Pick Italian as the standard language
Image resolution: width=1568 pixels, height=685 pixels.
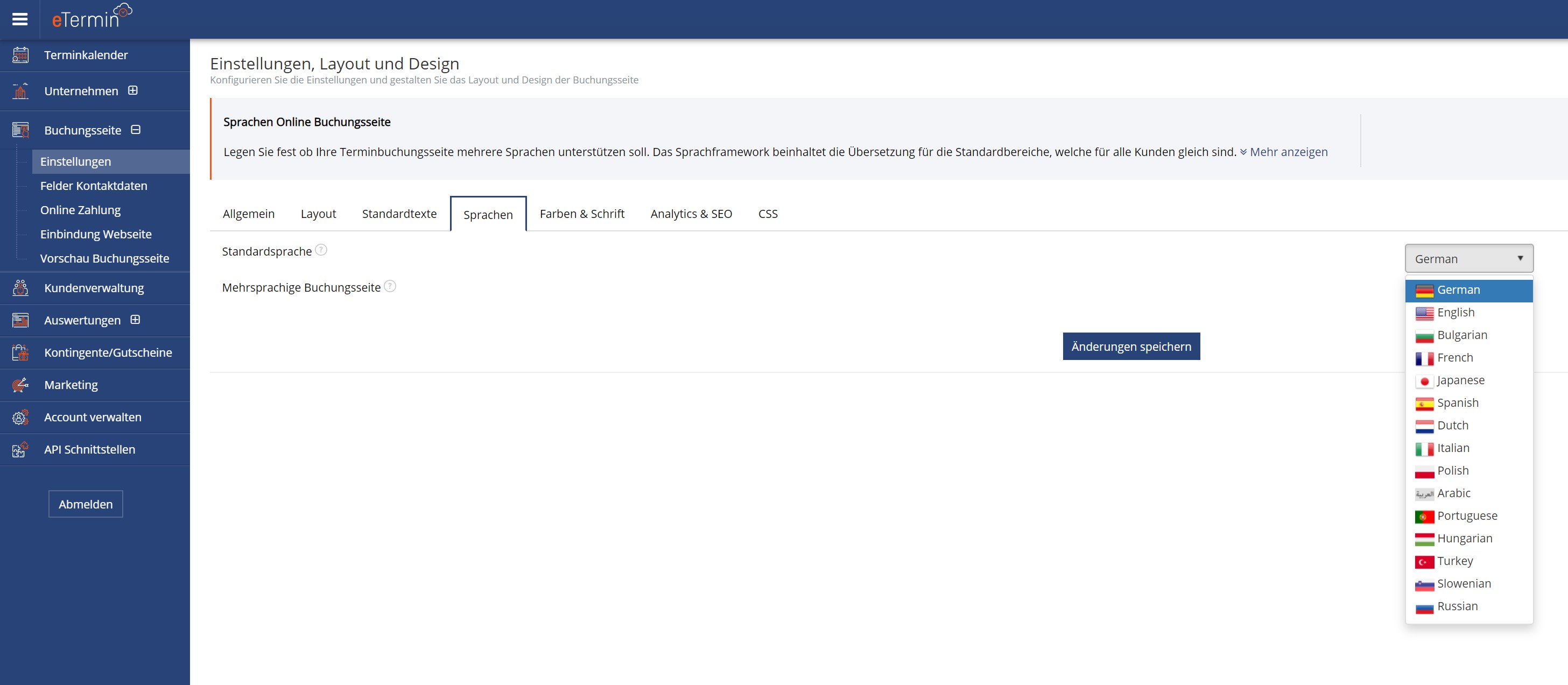coord(1469,448)
